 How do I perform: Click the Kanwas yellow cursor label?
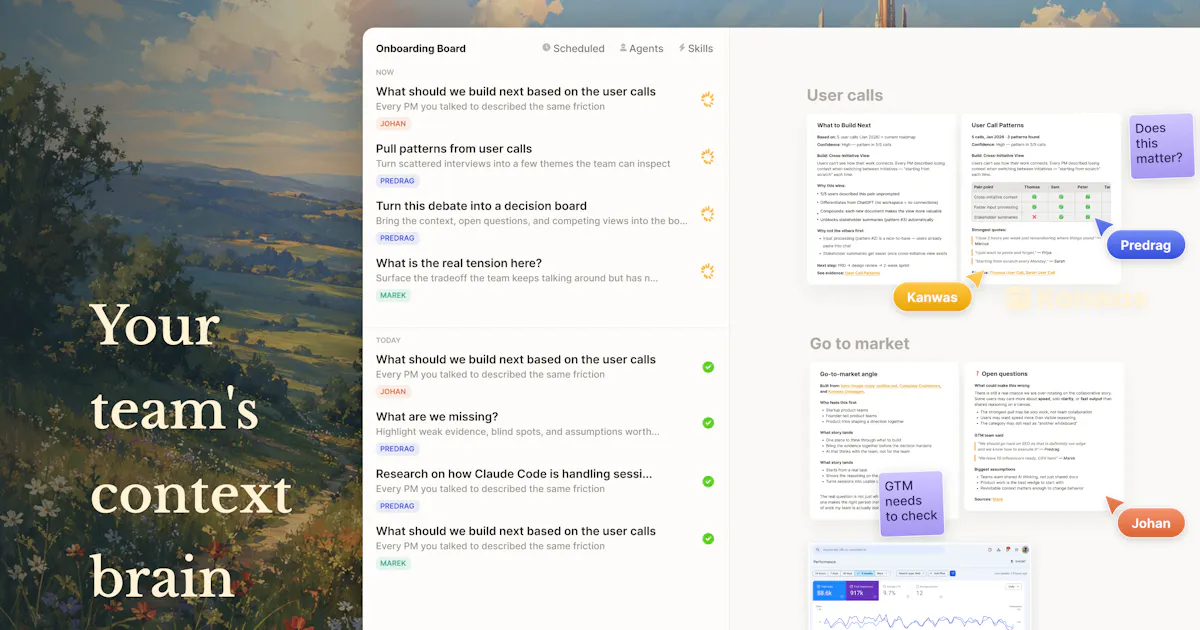932,297
